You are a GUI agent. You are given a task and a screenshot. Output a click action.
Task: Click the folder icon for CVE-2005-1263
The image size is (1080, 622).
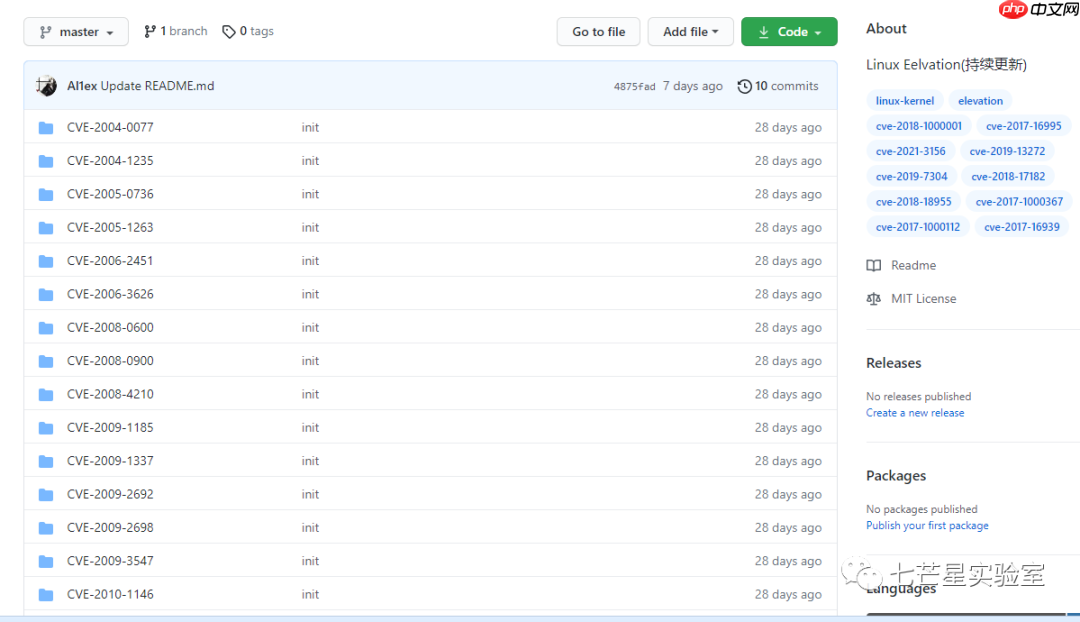pyautogui.click(x=46, y=227)
